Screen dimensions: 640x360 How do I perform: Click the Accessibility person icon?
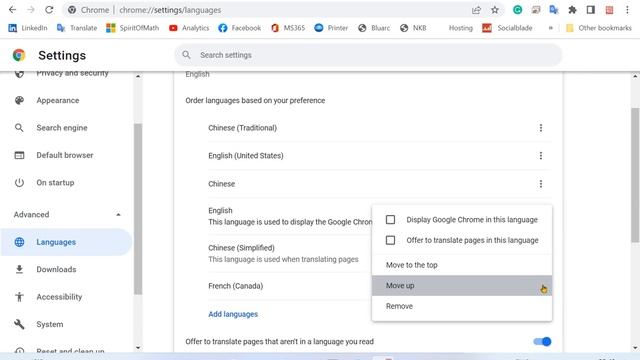19,297
